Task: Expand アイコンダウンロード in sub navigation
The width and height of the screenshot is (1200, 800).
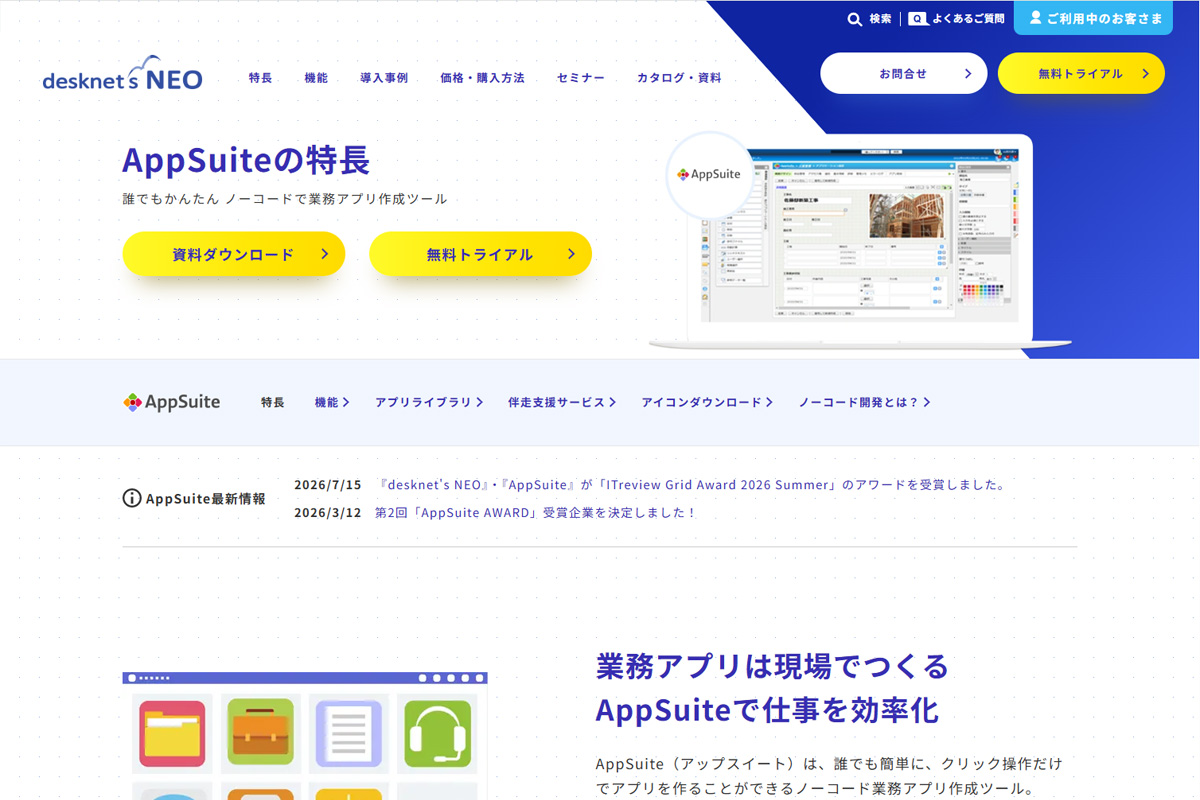Action: [707, 402]
